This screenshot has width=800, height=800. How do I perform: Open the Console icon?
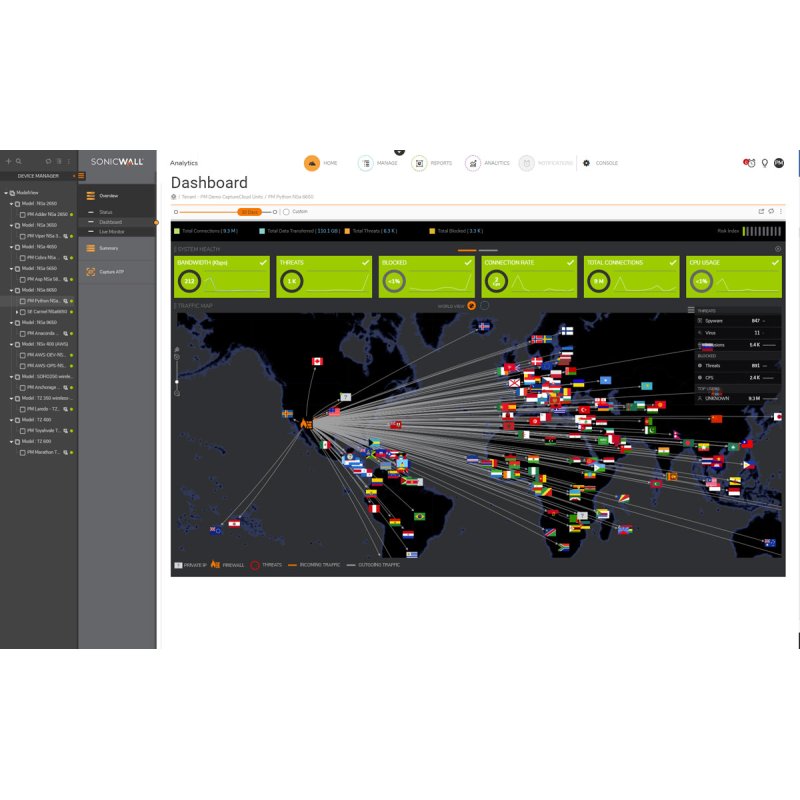586,162
